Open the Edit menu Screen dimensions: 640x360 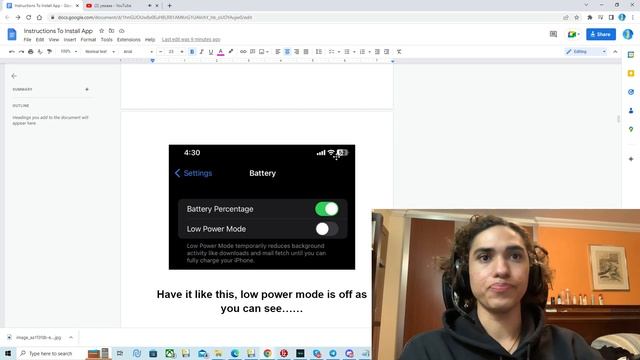point(40,40)
